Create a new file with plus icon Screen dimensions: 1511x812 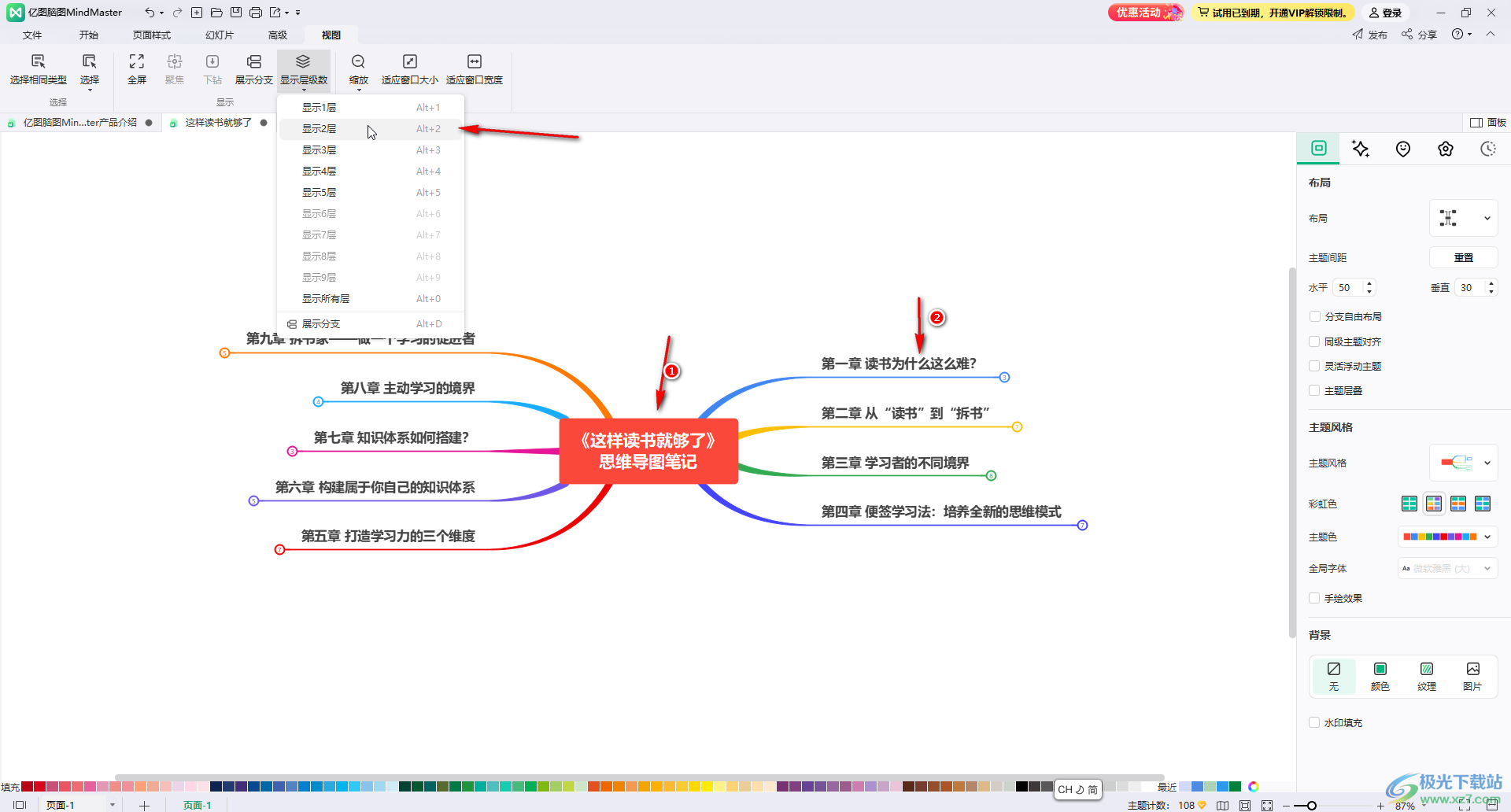197,13
